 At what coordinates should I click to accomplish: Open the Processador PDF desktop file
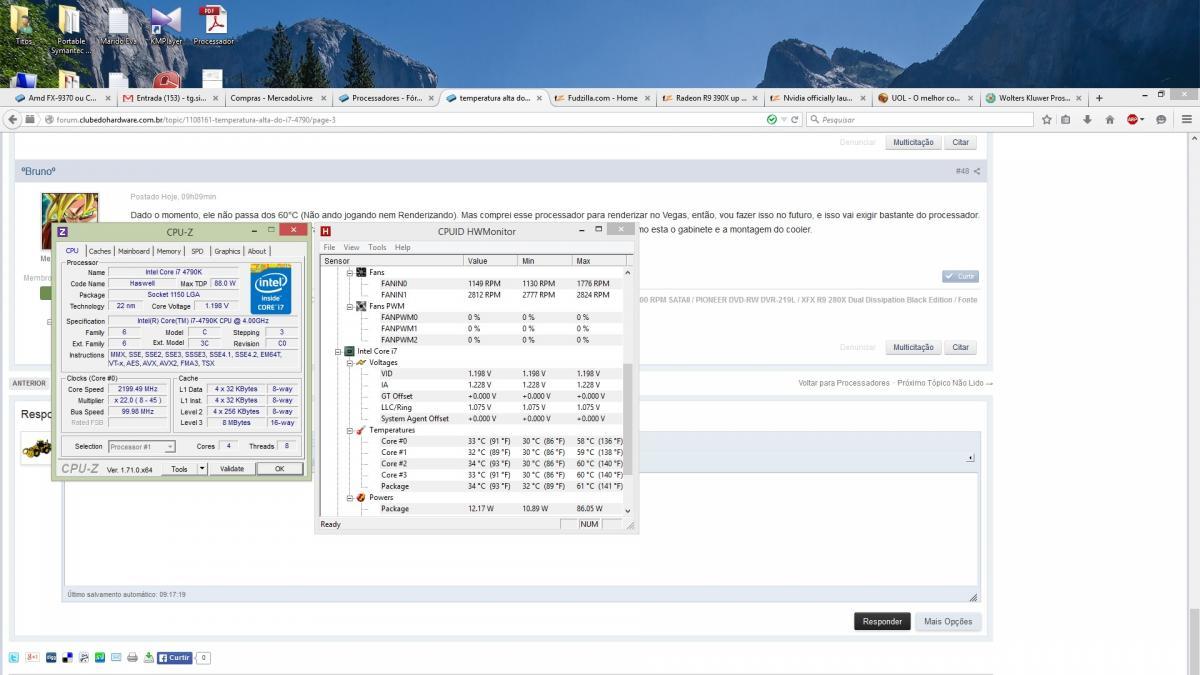[212, 26]
